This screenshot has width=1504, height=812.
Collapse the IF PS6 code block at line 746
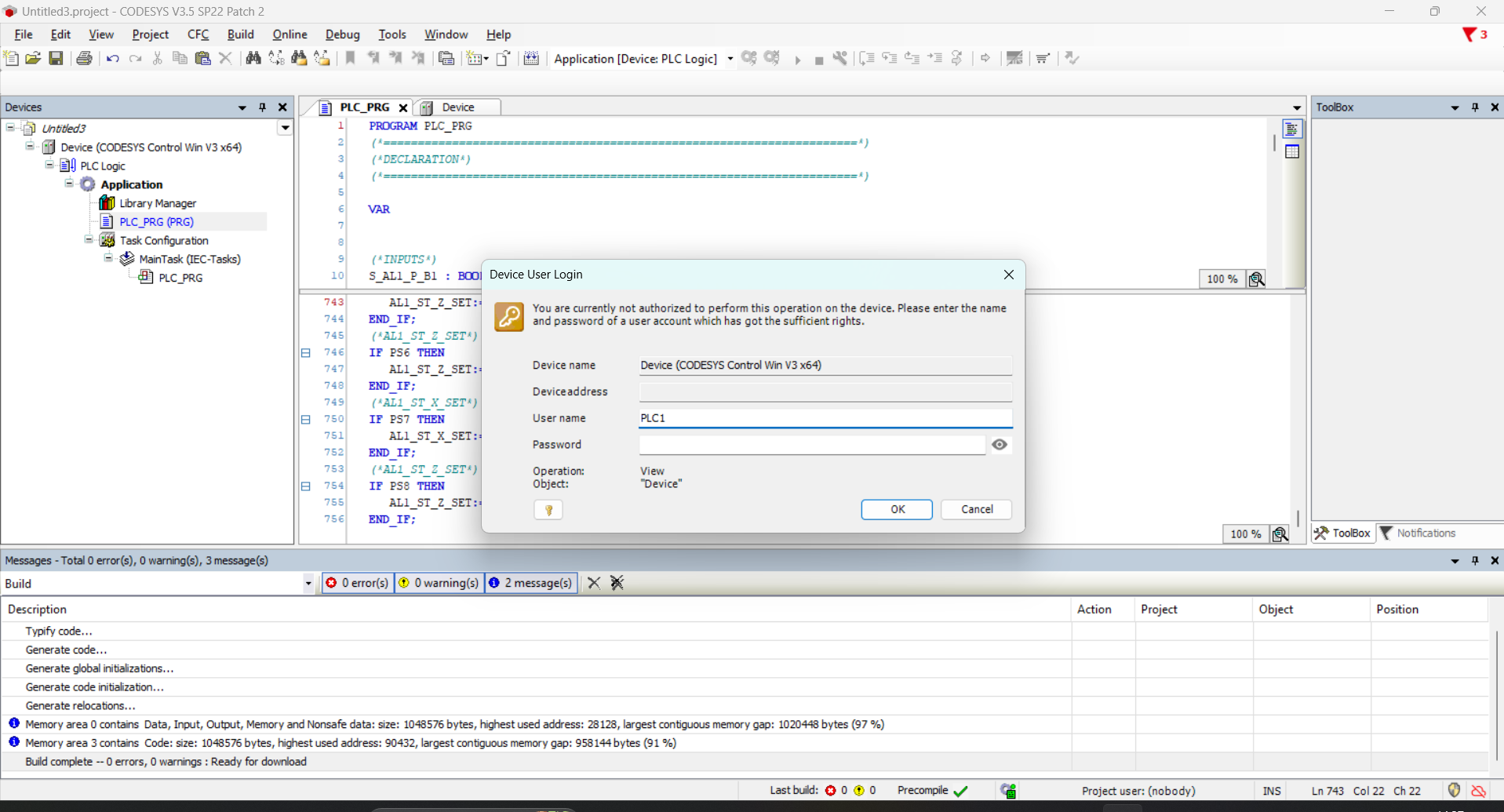pyautogui.click(x=306, y=353)
